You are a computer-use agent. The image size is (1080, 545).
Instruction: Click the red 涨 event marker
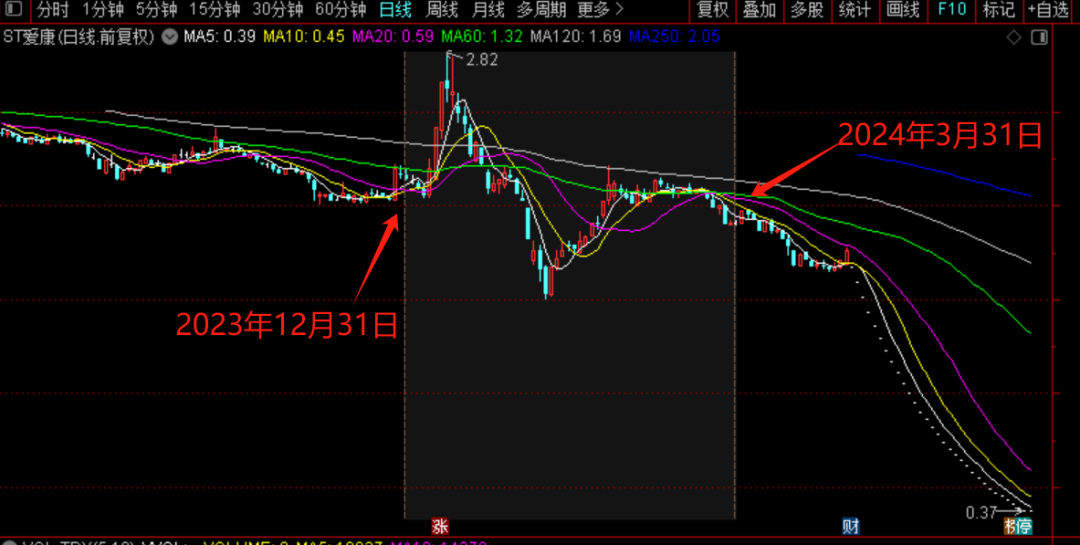[x=440, y=526]
